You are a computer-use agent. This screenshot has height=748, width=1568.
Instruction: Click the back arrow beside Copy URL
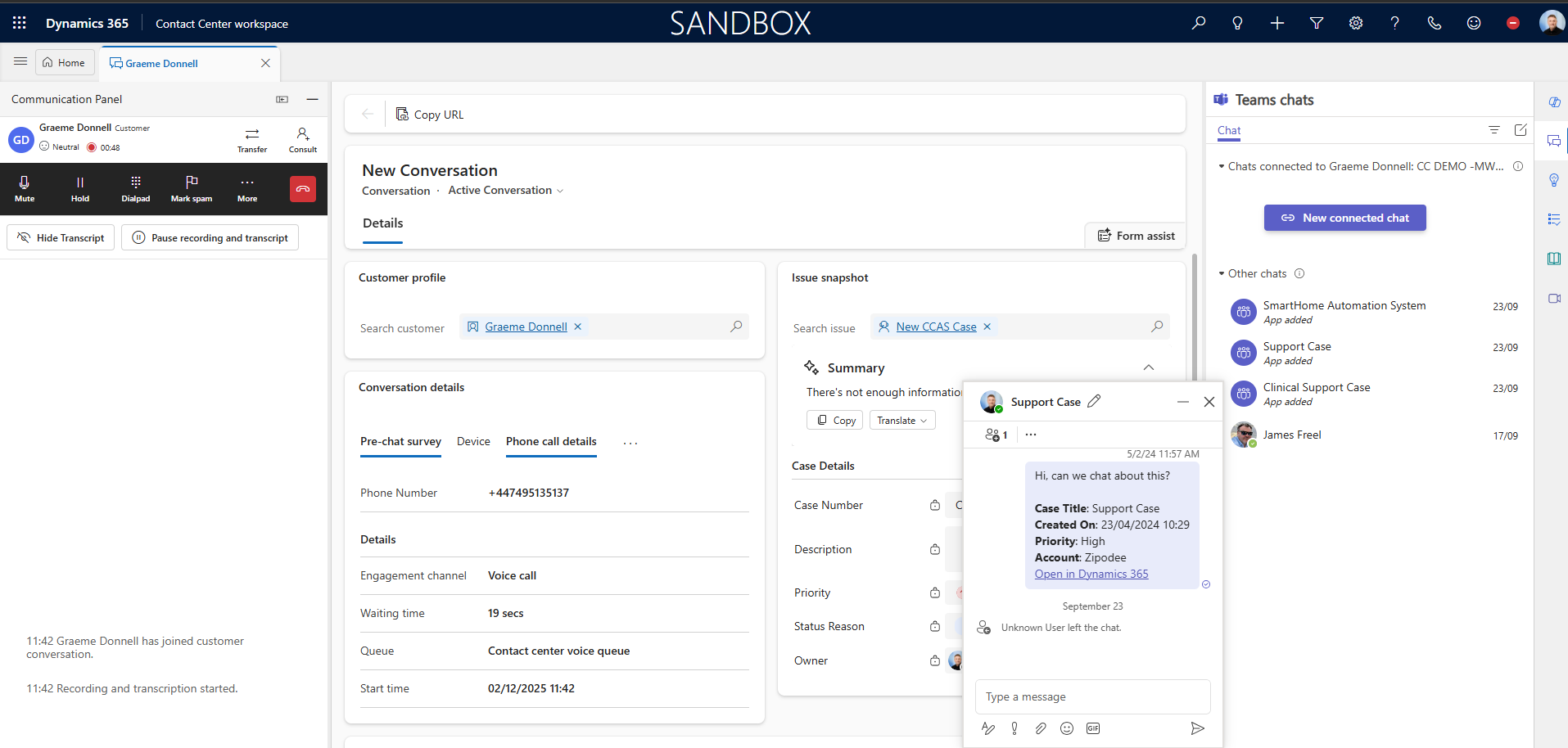pyautogui.click(x=368, y=115)
